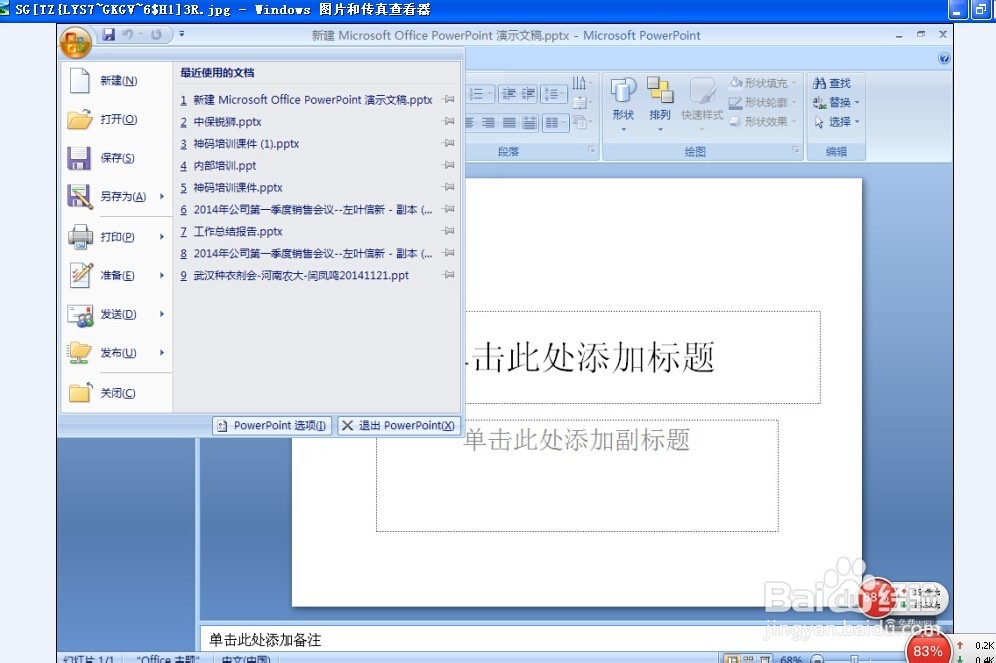The height and width of the screenshot is (663, 996).
Task: Click the 替换 replace icon
Action: point(819,102)
